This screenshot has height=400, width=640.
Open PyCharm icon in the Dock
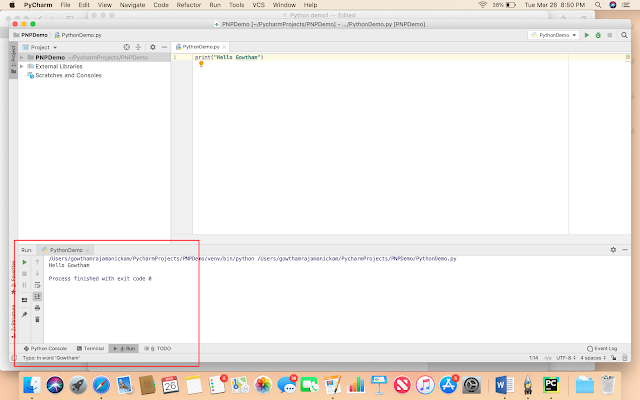(x=551, y=385)
